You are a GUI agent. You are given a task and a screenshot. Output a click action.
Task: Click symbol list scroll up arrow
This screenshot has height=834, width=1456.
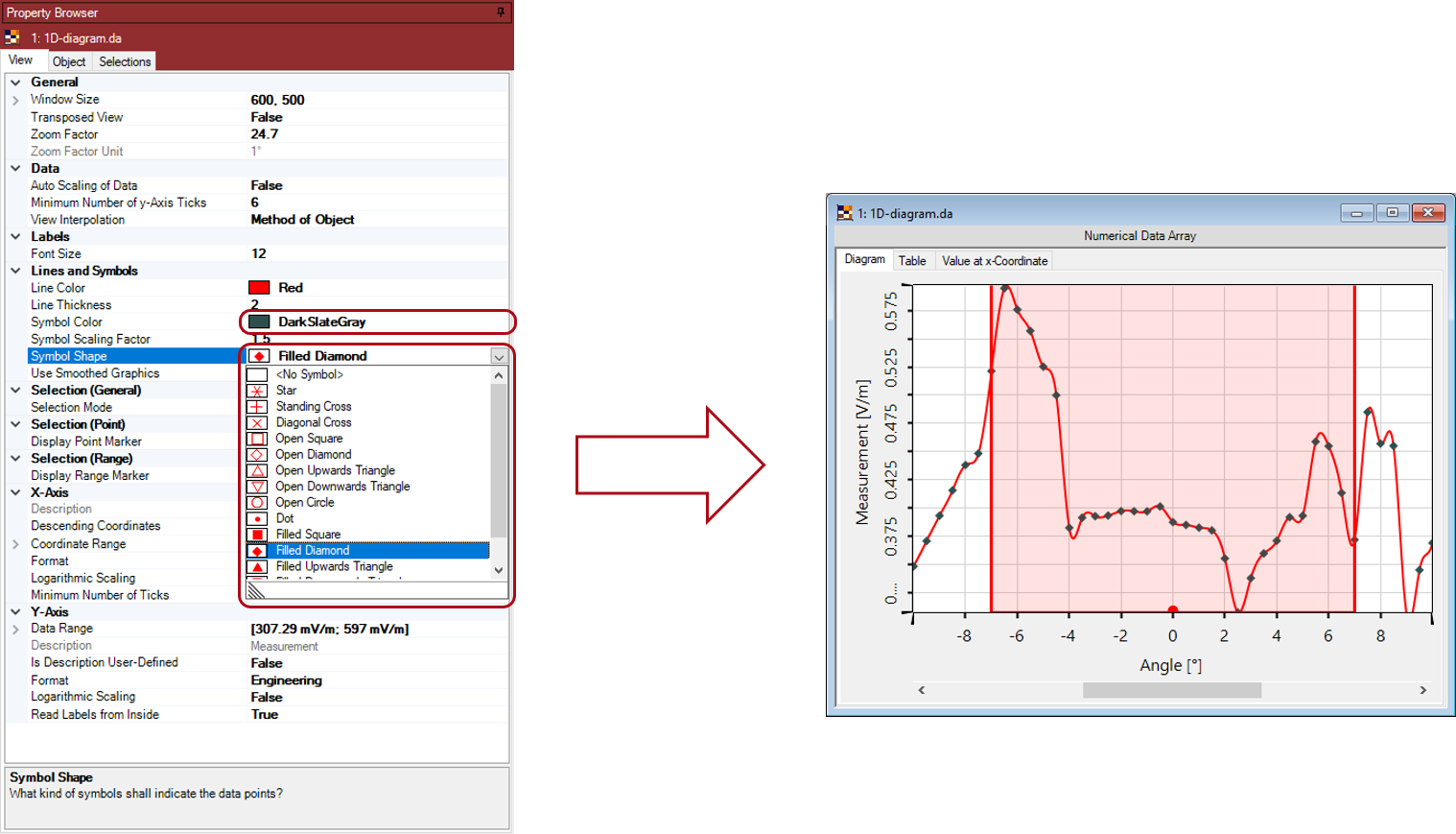tap(499, 375)
